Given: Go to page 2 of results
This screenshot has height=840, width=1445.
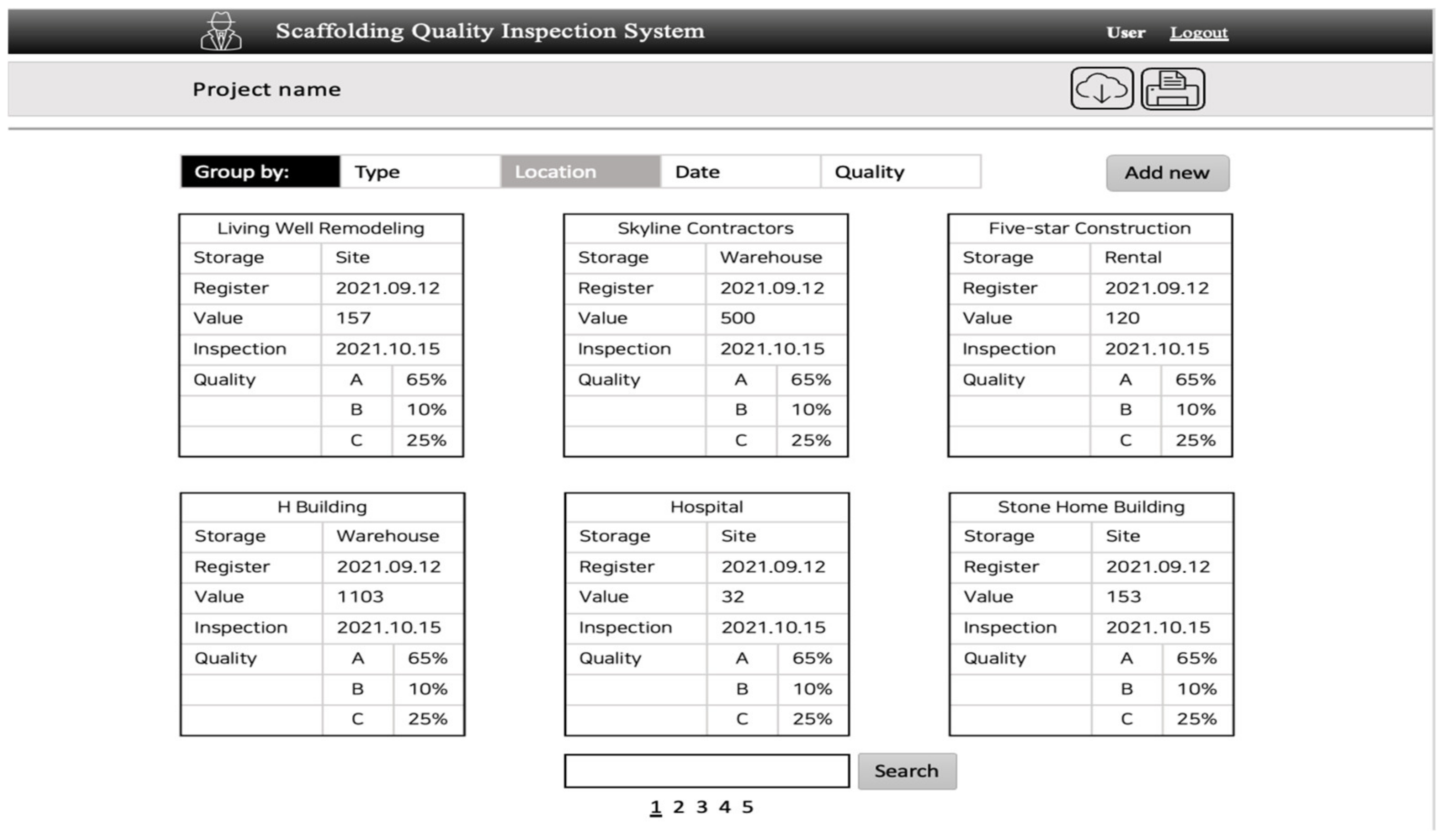Looking at the screenshot, I should pos(678,807).
